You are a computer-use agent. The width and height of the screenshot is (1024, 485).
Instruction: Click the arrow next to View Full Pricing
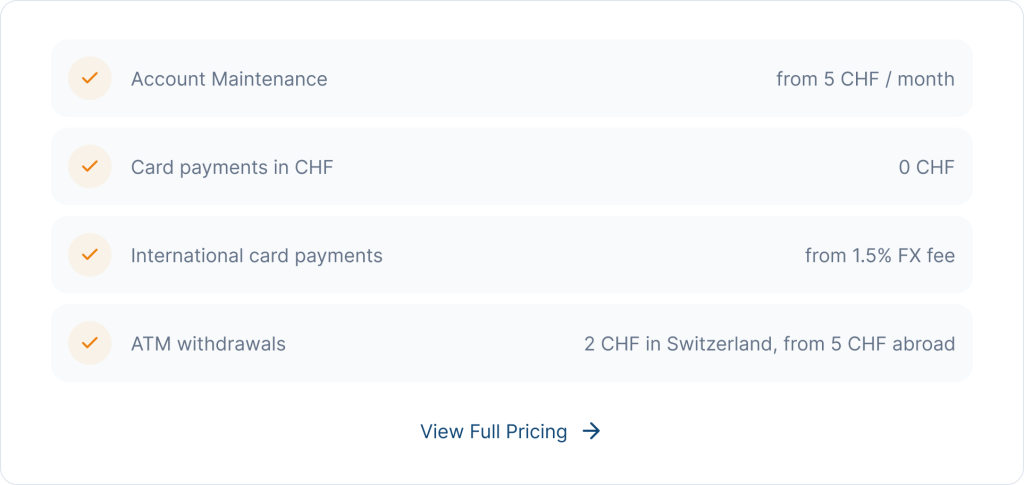pyautogui.click(x=592, y=431)
